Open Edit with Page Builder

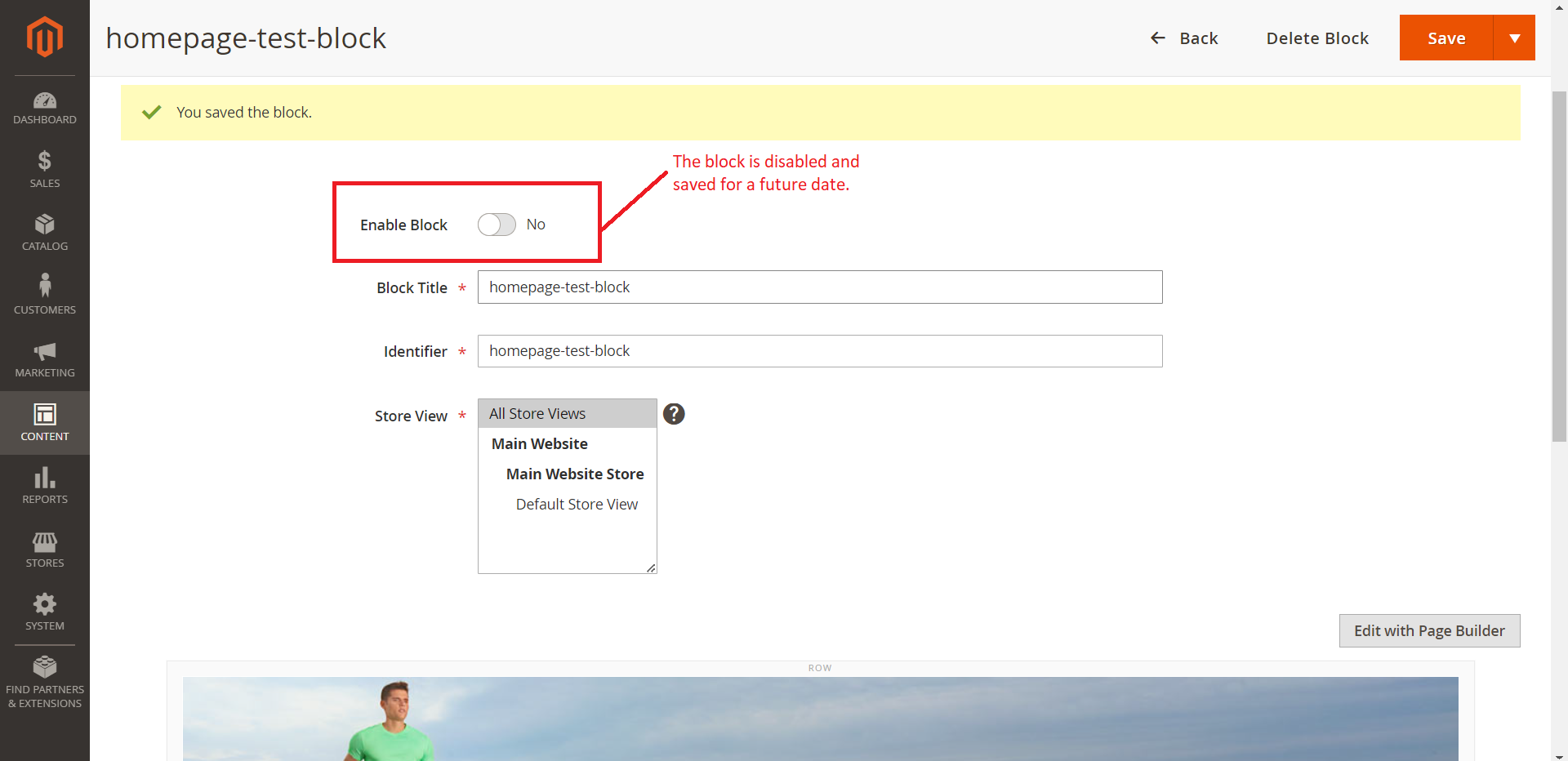click(1428, 630)
